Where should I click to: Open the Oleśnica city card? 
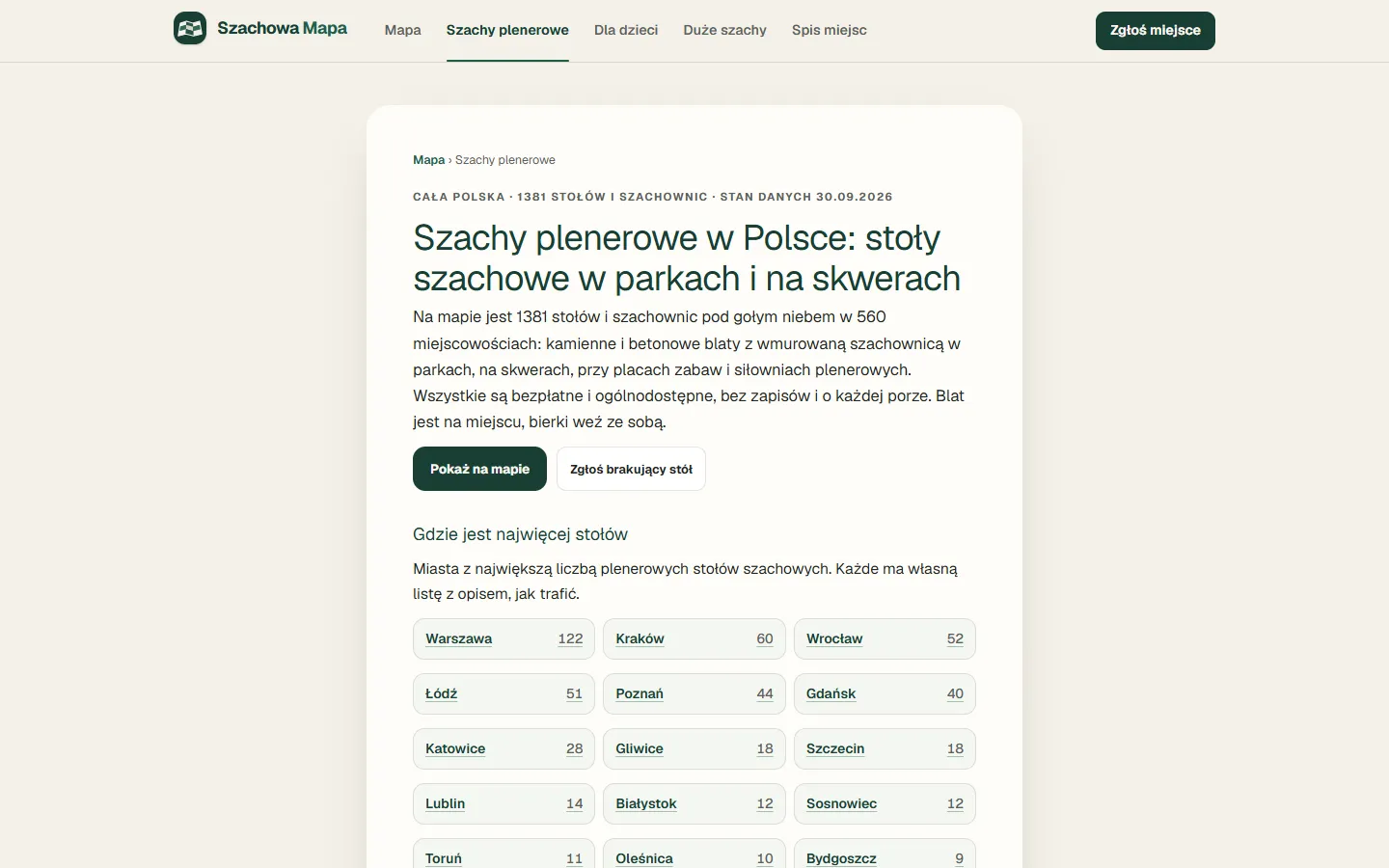(694, 854)
